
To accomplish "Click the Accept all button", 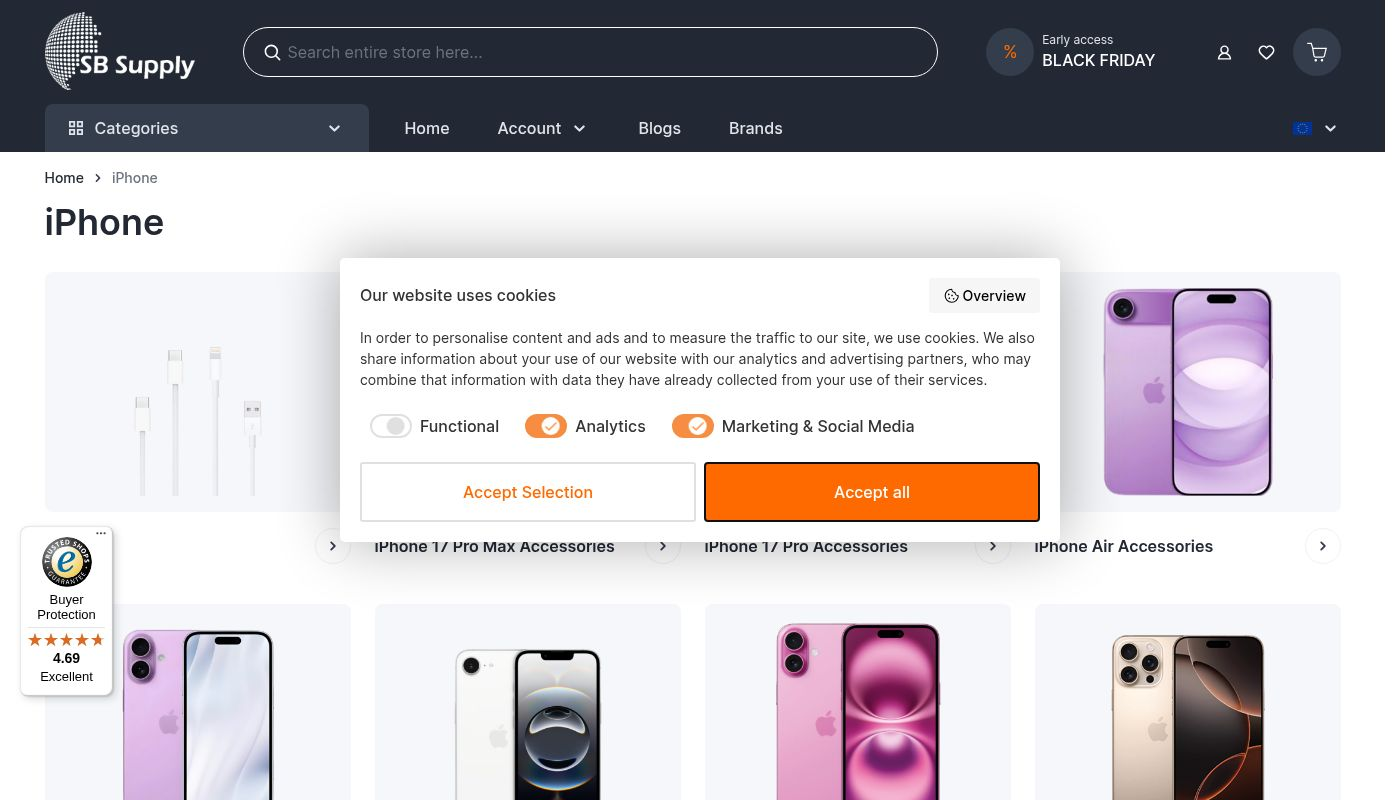I will click(871, 492).
